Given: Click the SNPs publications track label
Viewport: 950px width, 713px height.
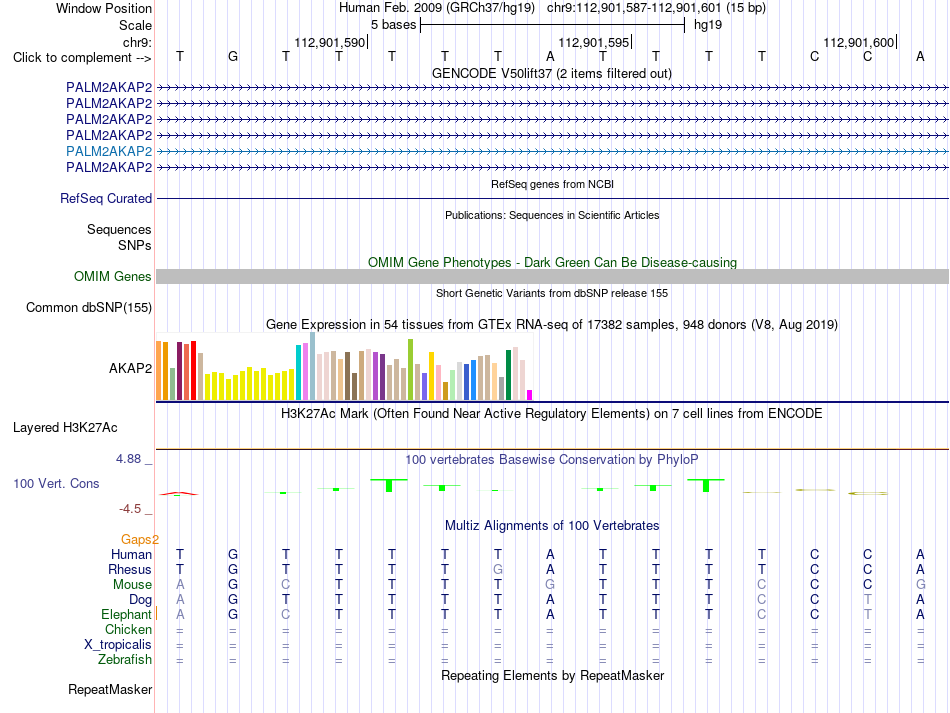Looking at the screenshot, I should [135, 245].
